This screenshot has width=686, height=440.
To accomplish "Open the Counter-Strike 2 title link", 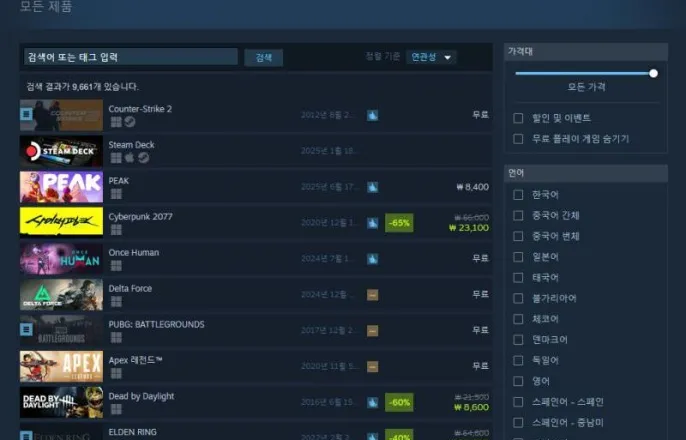I will pyautogui.click(x=140, y=109).
